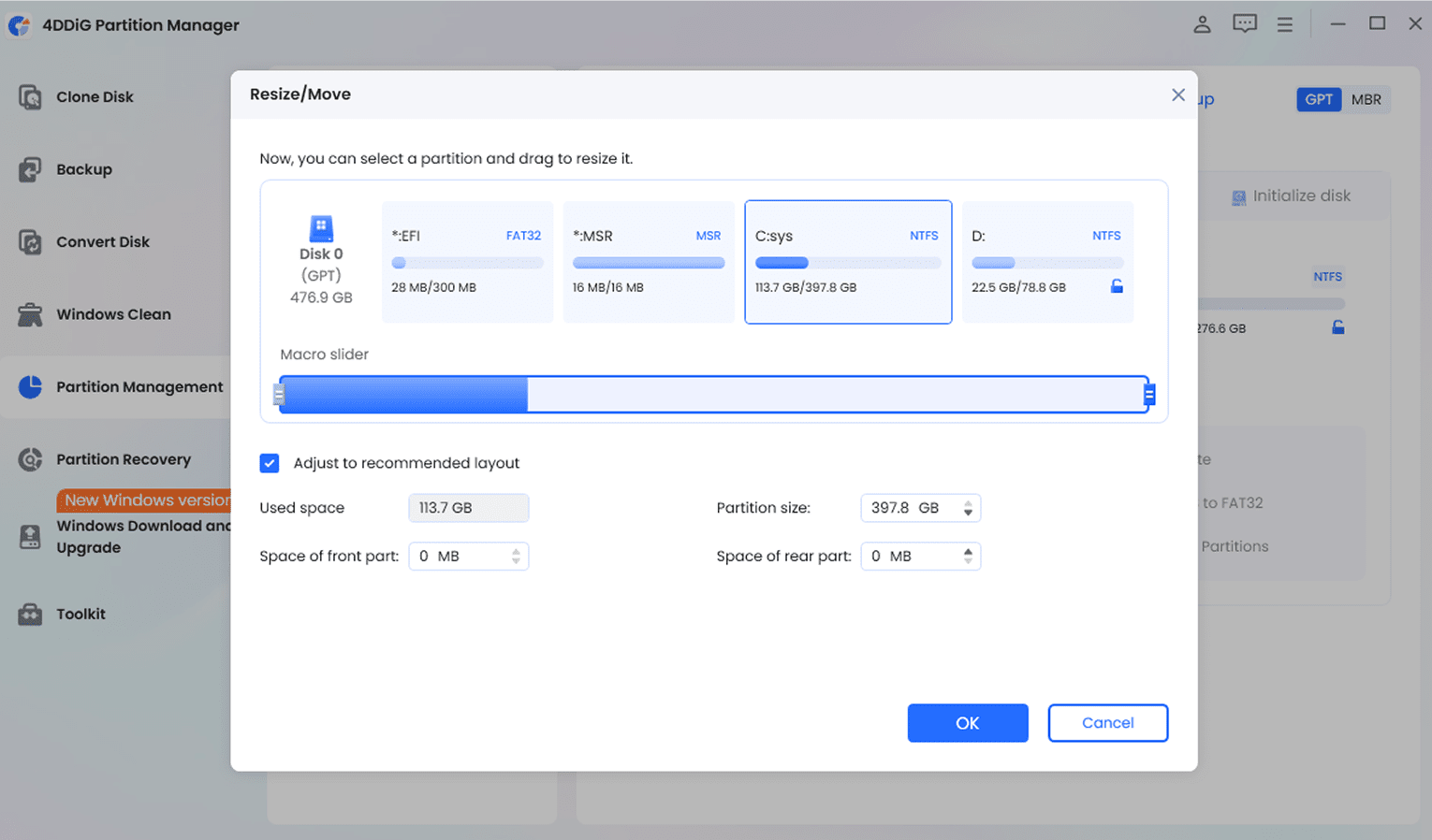
Task: Select the D: NTFS partition card
Action: click(x=1047, y=262)
